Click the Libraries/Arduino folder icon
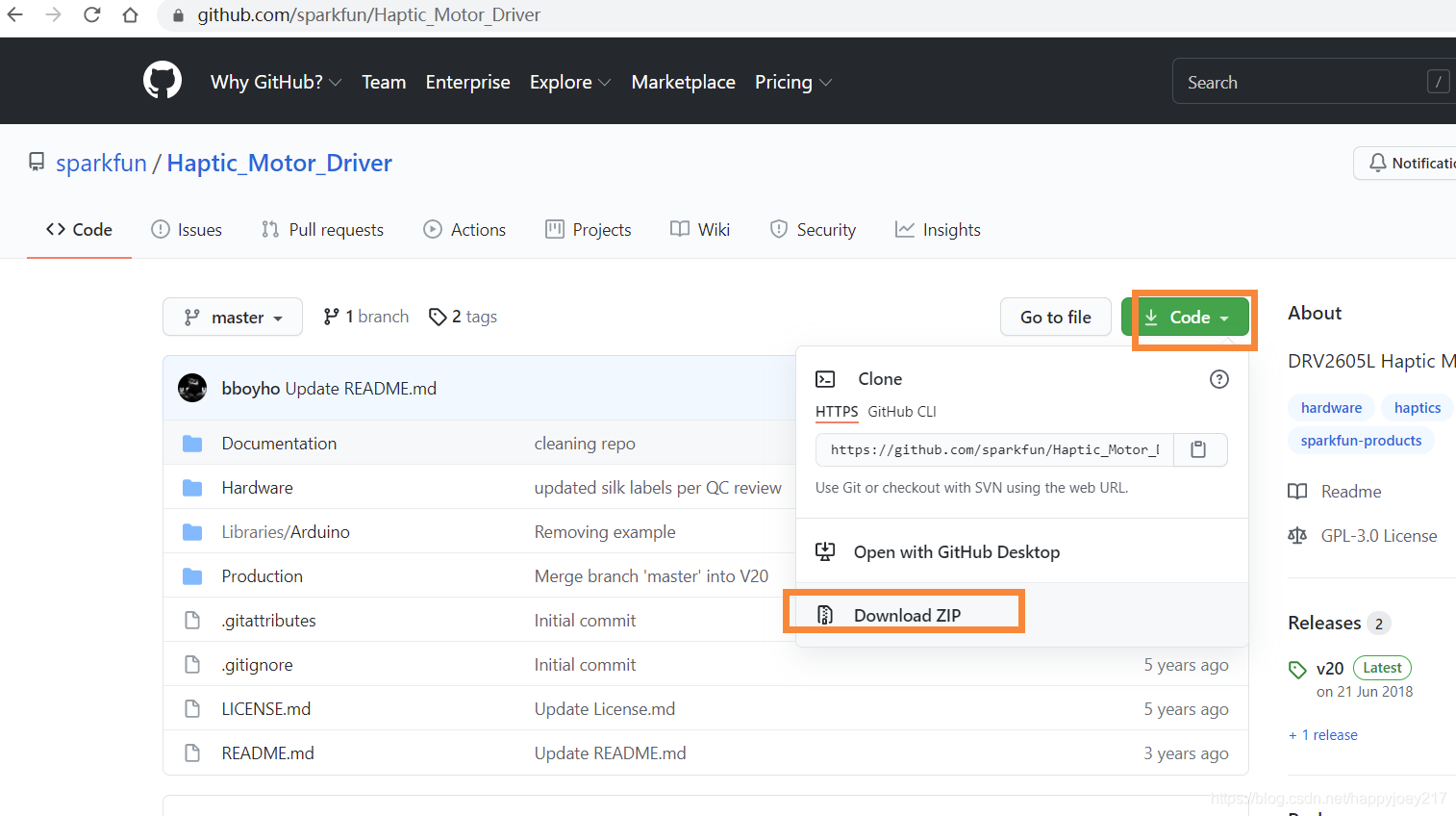This screenshot has width=1456, height=816. click(x=192, y=532)
